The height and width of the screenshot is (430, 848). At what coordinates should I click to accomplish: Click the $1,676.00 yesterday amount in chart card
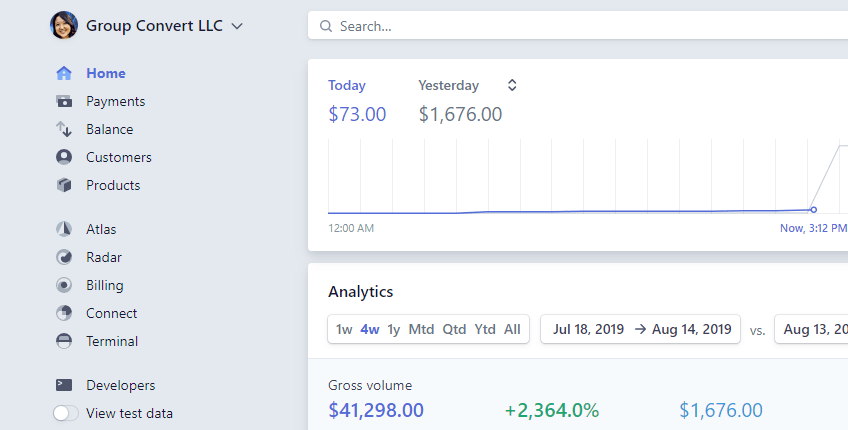tap(460, 115)
